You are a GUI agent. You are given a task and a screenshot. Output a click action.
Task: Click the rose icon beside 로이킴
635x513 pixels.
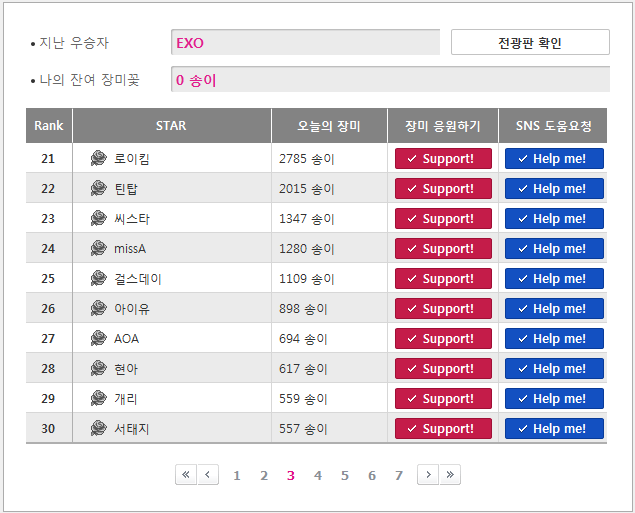[98, 158]
